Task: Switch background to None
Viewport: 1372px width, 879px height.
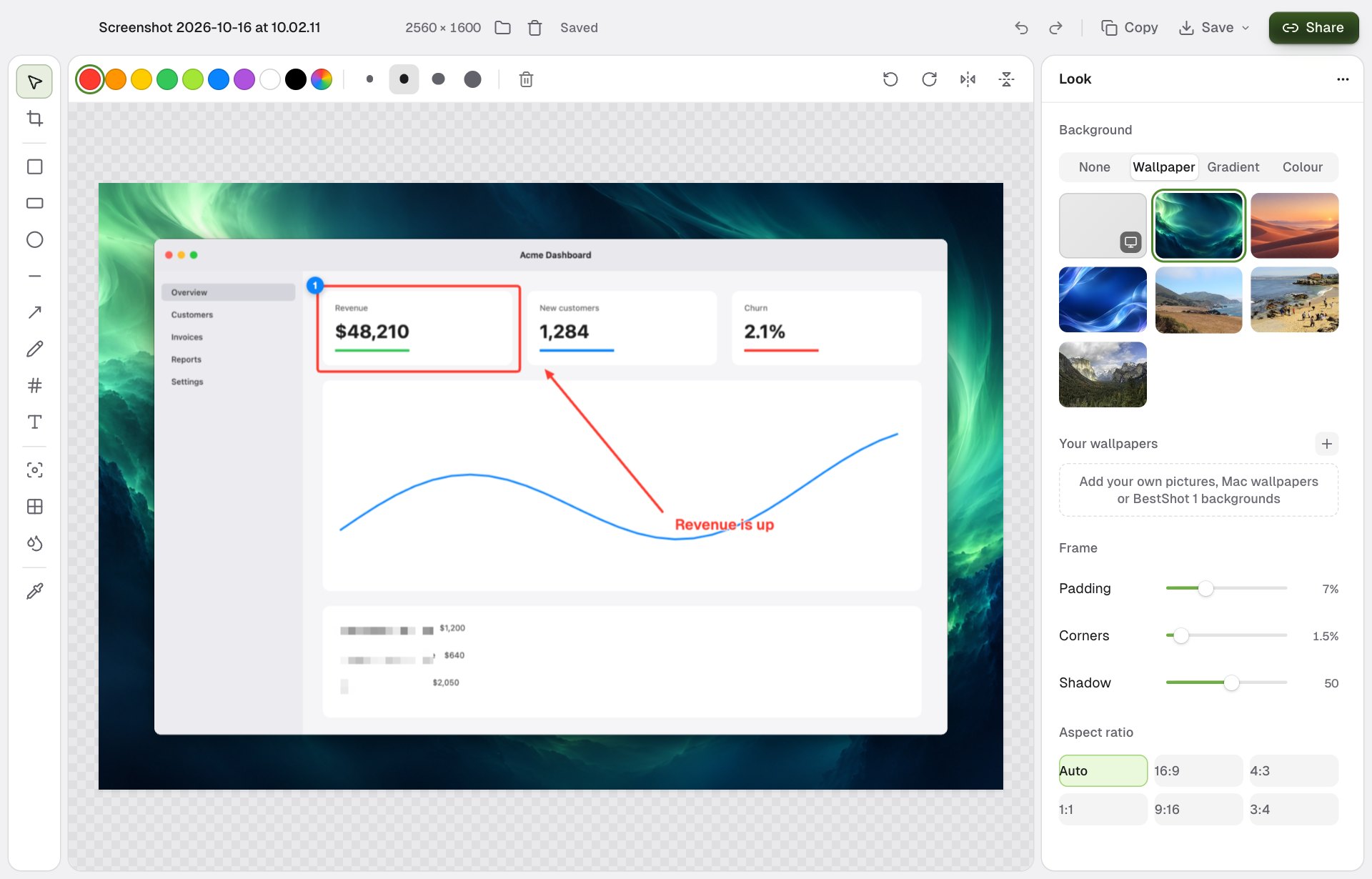Action: click(1094, 167)
